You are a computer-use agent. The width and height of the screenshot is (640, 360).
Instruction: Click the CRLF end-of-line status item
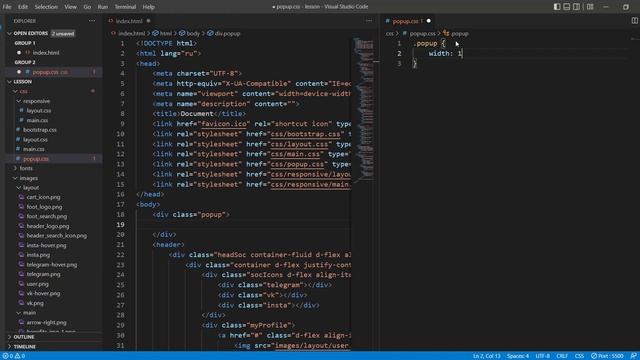[562, 356]
